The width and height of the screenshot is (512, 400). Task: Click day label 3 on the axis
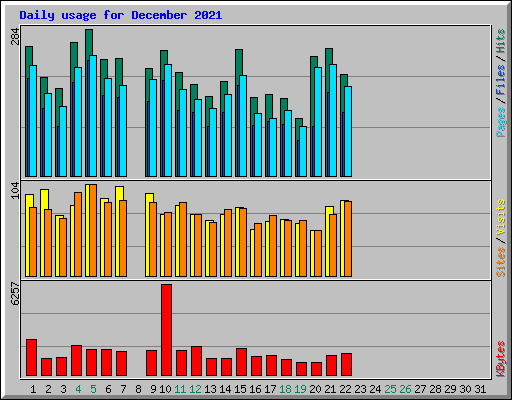63,389
